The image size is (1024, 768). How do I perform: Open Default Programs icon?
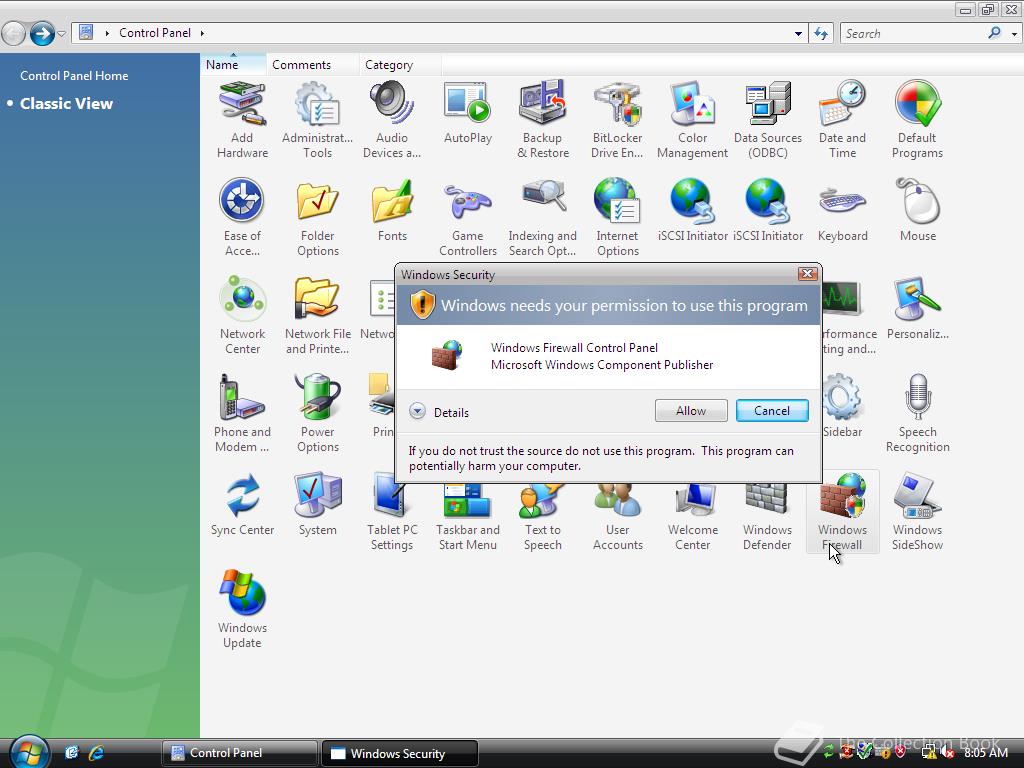click(x=918, y=120)
